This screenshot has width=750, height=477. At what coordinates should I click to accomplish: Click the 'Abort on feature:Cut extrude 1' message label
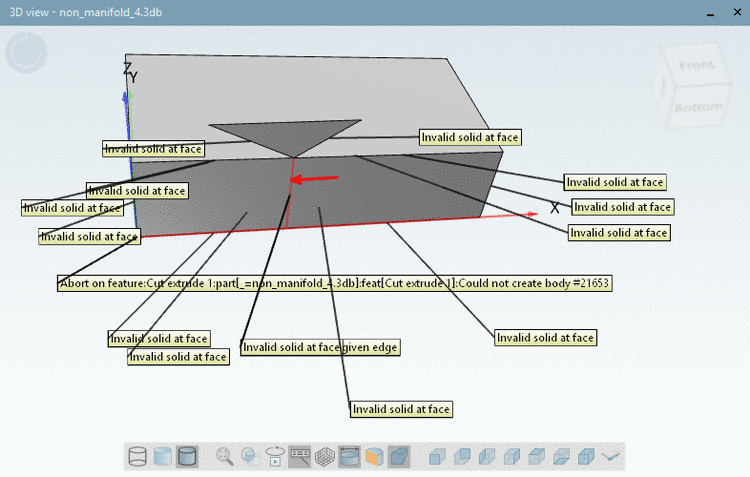334,283
